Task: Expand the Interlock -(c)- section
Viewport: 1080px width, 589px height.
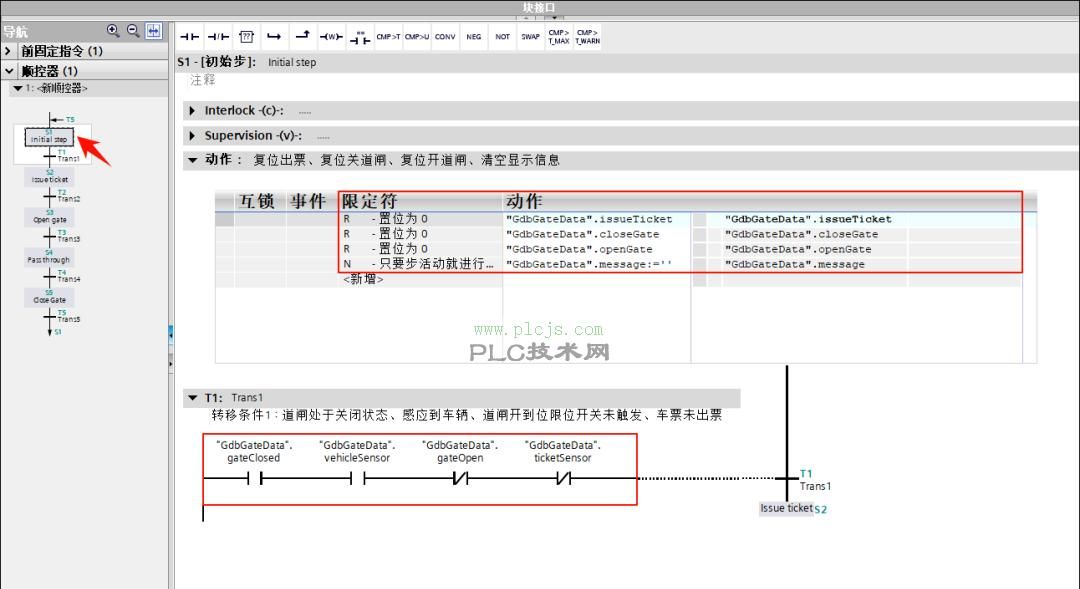Action: coord(192,110)
